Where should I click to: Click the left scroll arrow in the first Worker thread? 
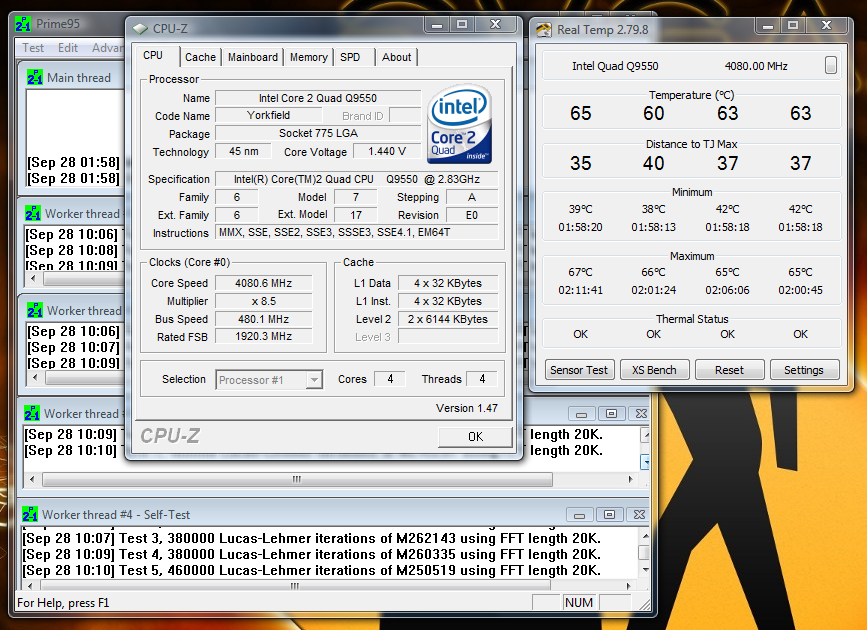tap(33, 279)
